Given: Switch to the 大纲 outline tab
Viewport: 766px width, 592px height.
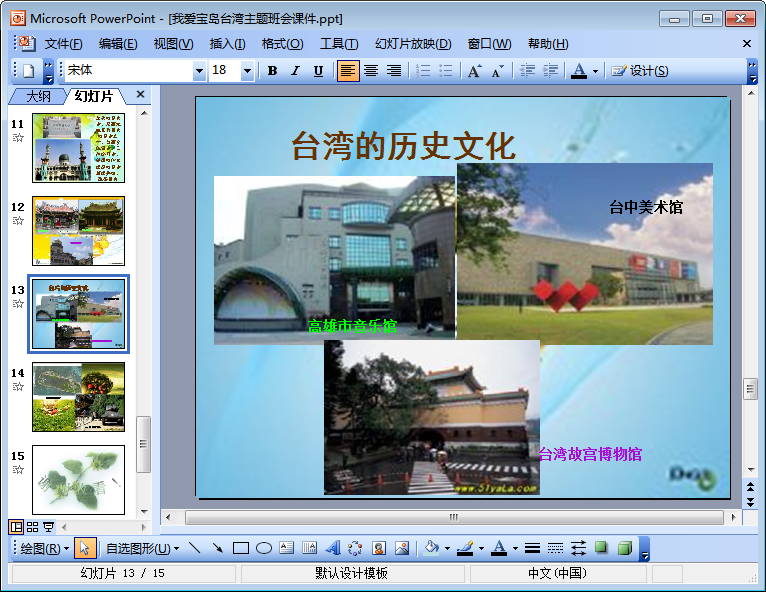Looking at the screenshot, I should [38, 96].
